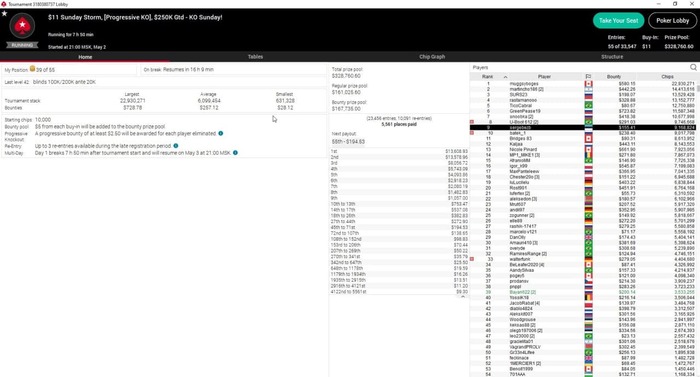Screen dimensions: 700x377
Task: Click the Chips column header
Action: point(667,77)
